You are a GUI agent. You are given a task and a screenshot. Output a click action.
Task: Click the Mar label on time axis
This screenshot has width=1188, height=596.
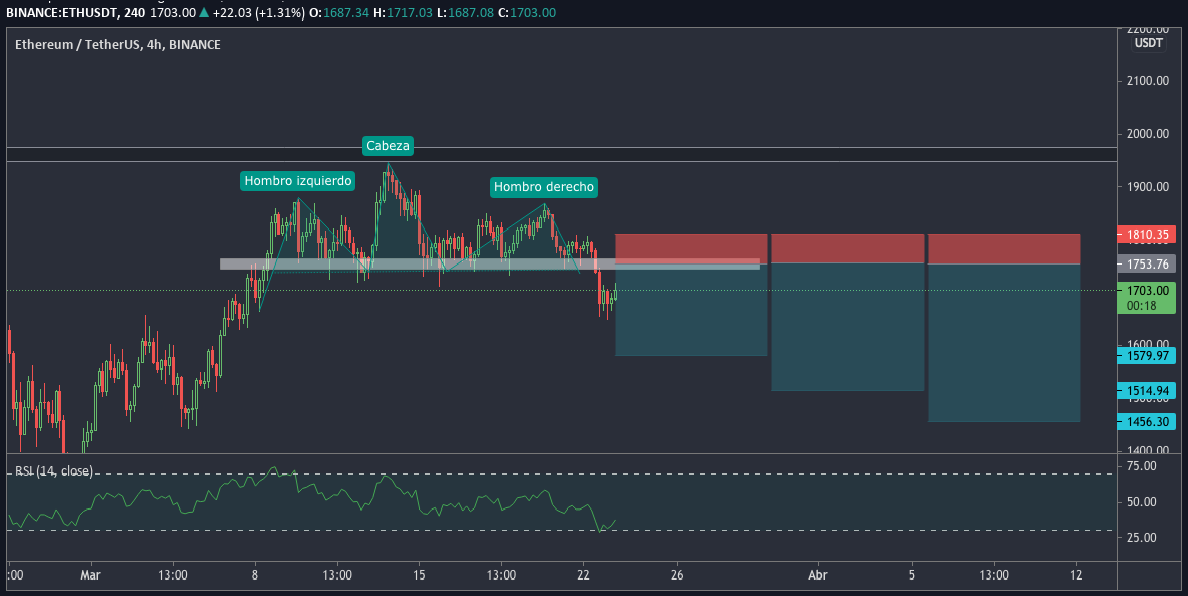click(90, 576)
